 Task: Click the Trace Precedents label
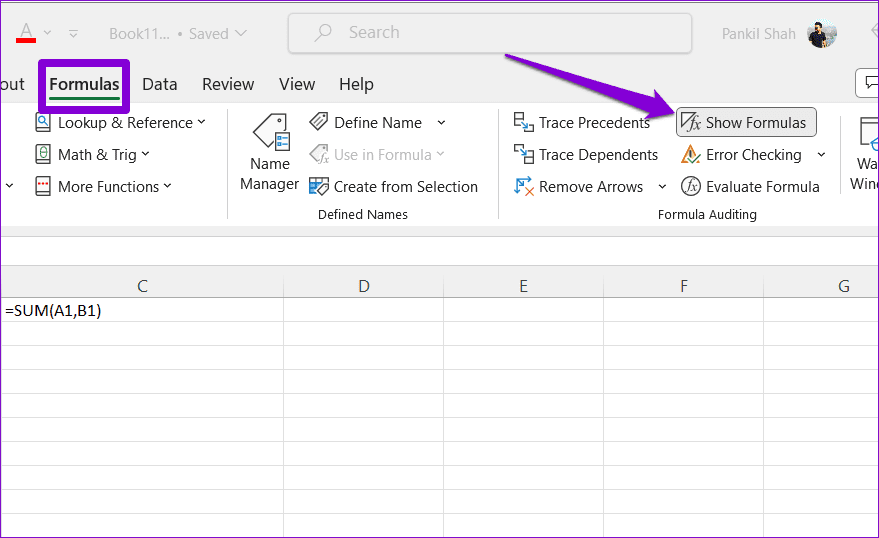594,123
